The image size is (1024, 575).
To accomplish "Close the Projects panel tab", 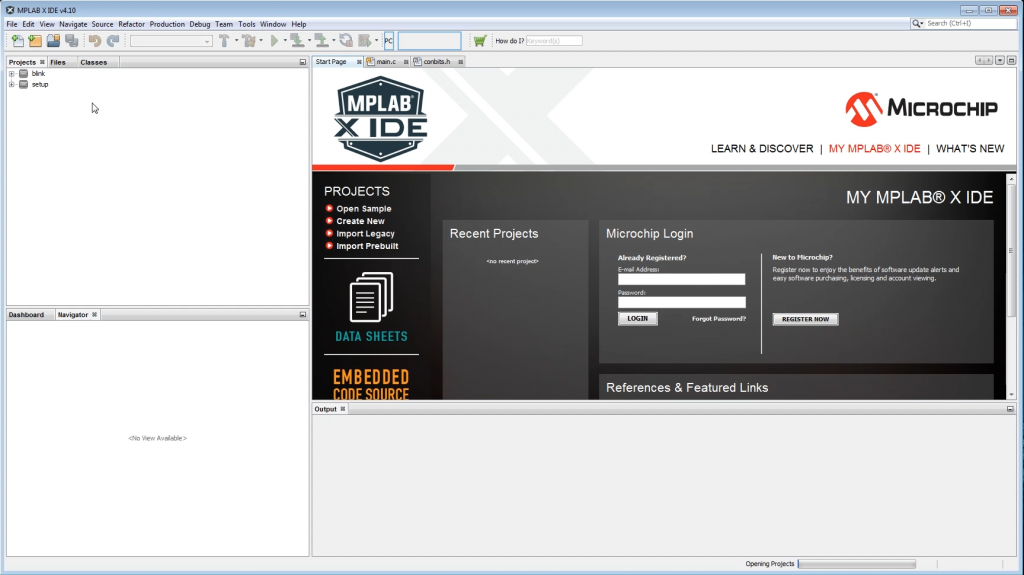I will pos(42,62).
